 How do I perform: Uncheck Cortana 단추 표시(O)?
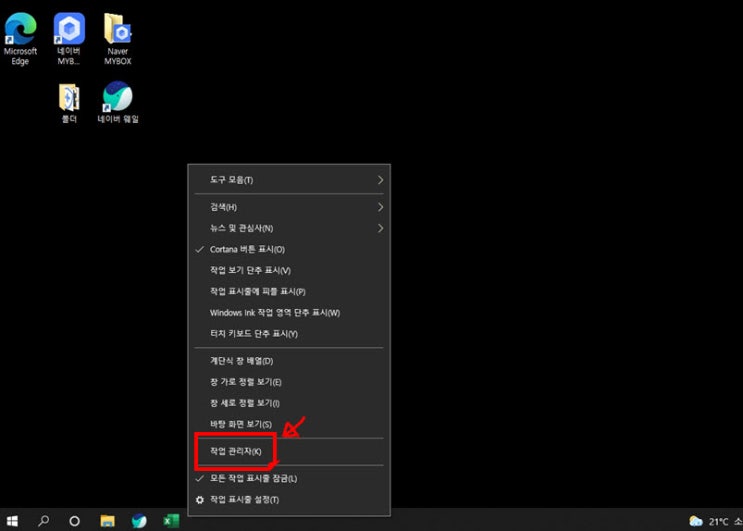[289, 249]
